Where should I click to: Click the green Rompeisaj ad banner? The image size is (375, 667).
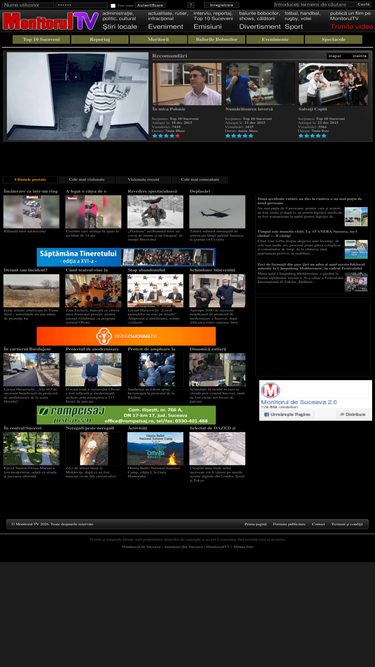pos(126,415)
